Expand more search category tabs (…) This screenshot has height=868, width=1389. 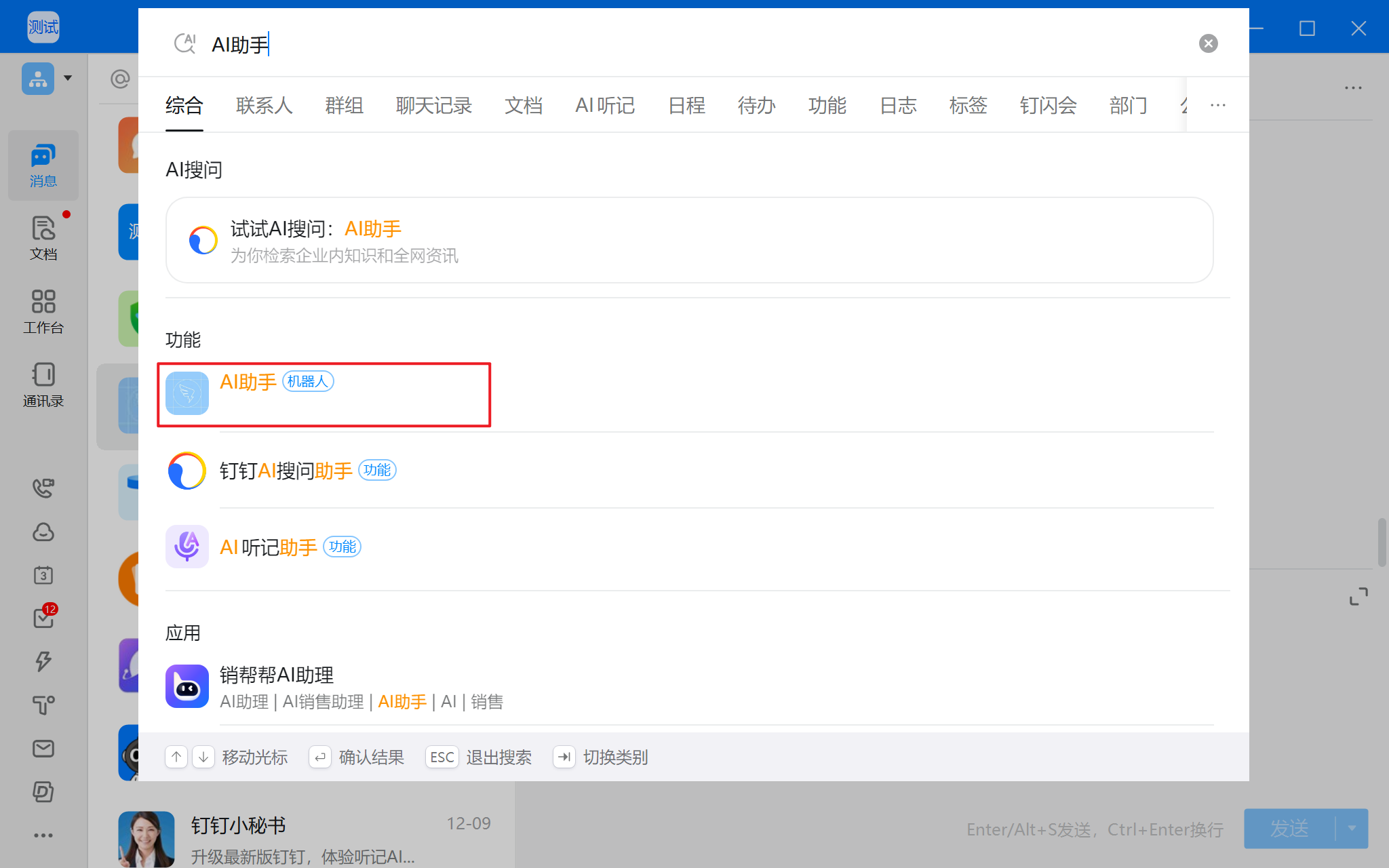tap(1218, 105)
